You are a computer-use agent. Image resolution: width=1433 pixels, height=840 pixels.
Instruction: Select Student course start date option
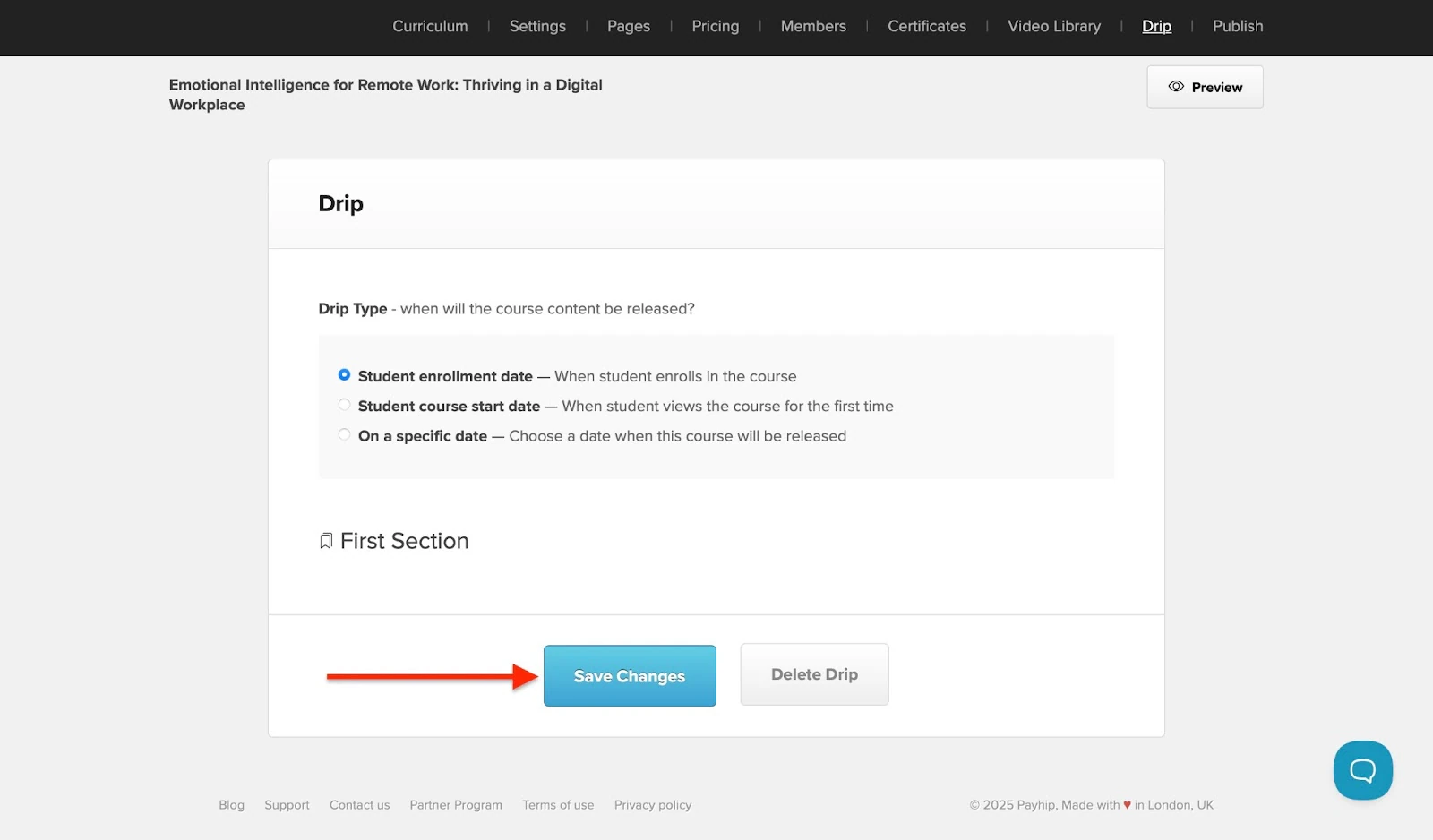(344, 405)
